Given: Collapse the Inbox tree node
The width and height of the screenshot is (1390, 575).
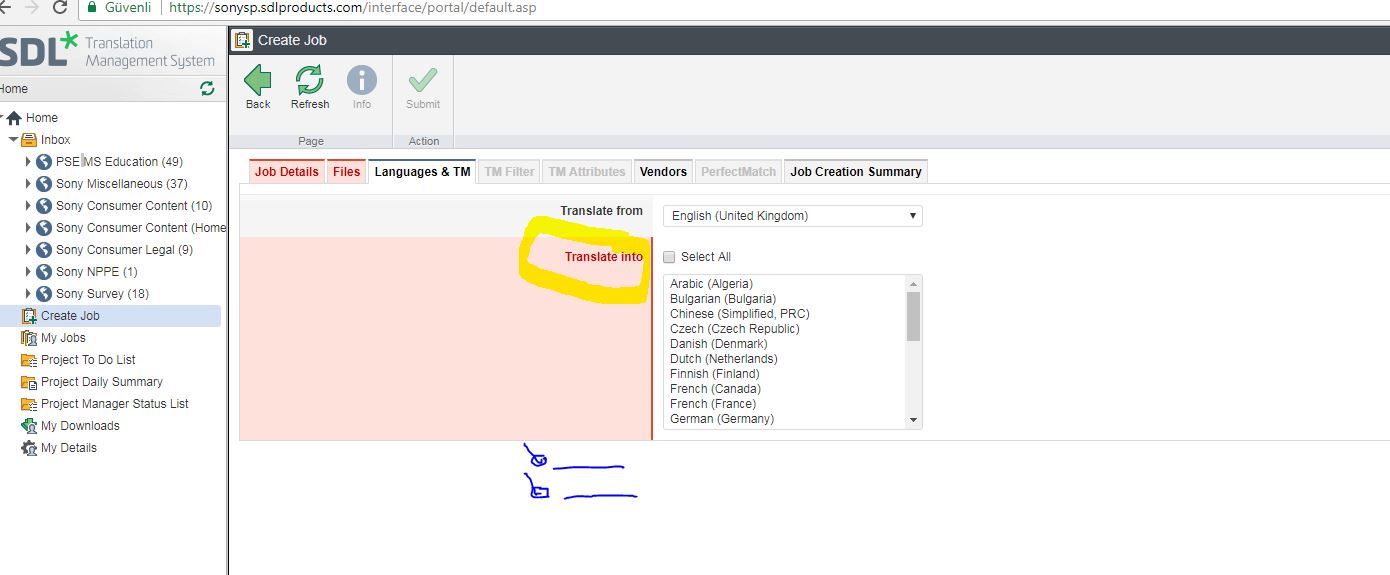Looking at the screenshot, I should click(x=13, y=140).
